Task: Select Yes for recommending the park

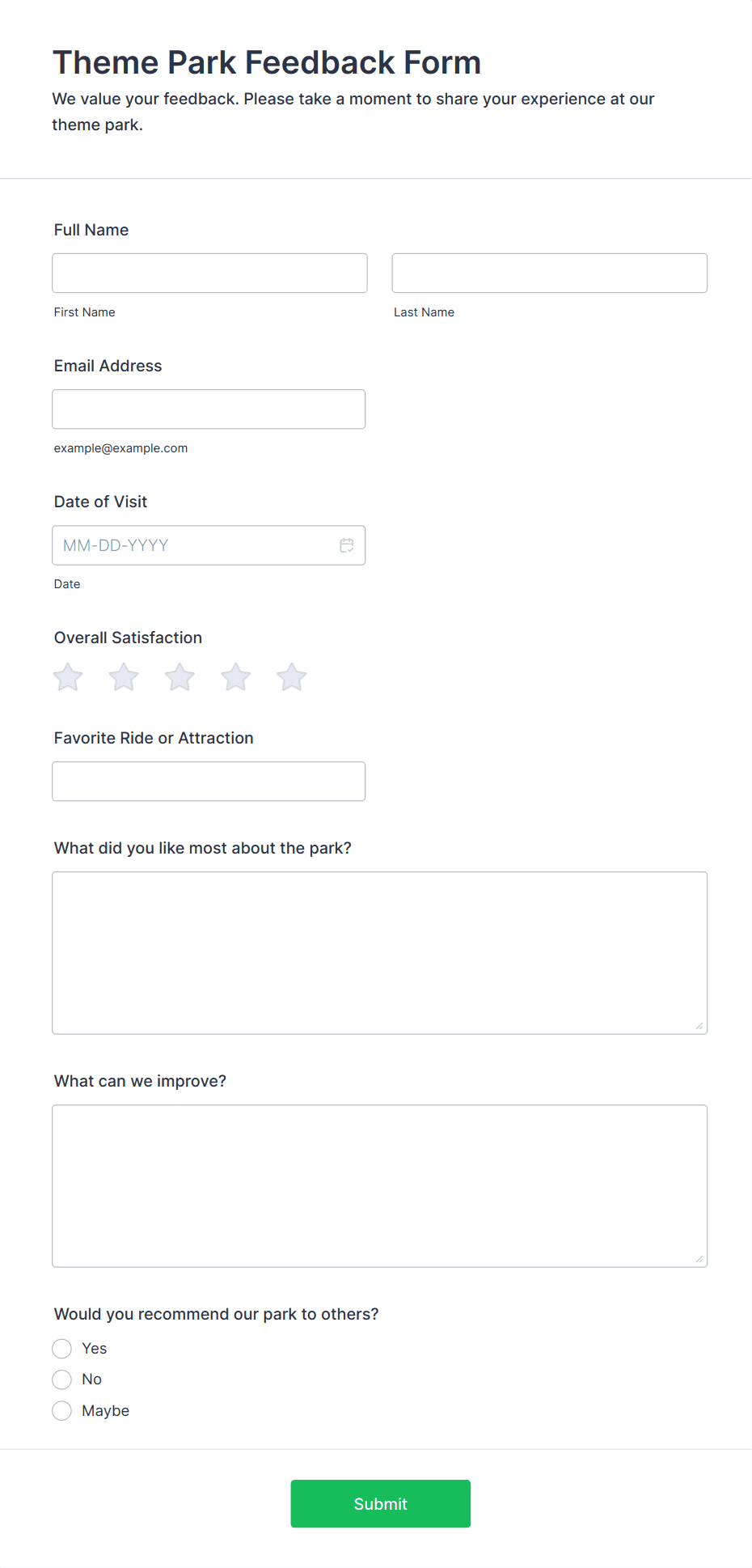Action: point(62,1348)
